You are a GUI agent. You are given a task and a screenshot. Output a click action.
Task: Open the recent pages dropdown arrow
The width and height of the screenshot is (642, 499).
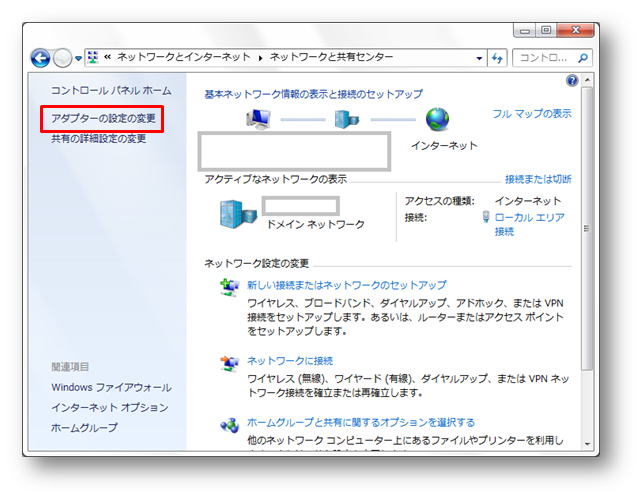[78, 59]
